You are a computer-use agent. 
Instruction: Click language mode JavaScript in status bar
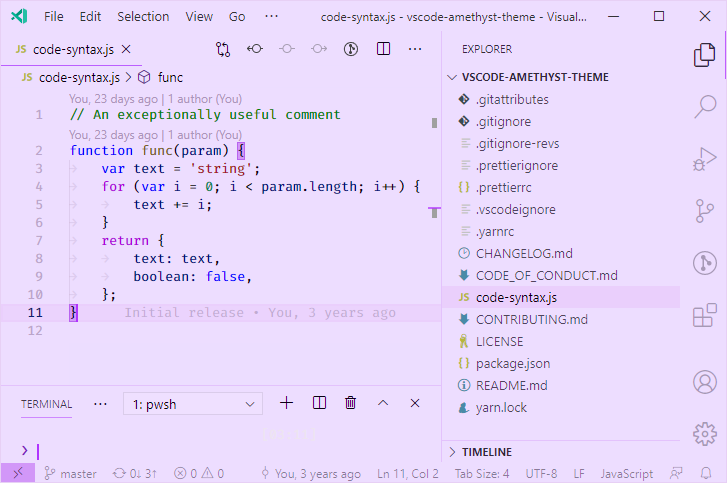[x=626, y=473]
